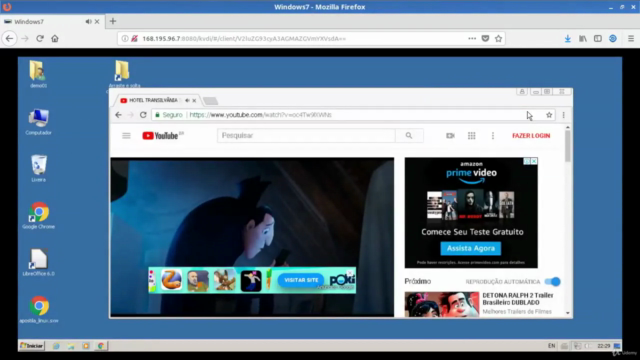The image size is (640, 360).
Task: Open the YouTube apps grid
Action: click(x=471, y=136)
